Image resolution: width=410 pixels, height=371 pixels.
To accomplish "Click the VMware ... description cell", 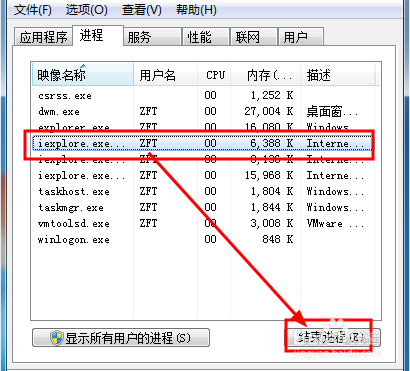I will coord(335,224).
